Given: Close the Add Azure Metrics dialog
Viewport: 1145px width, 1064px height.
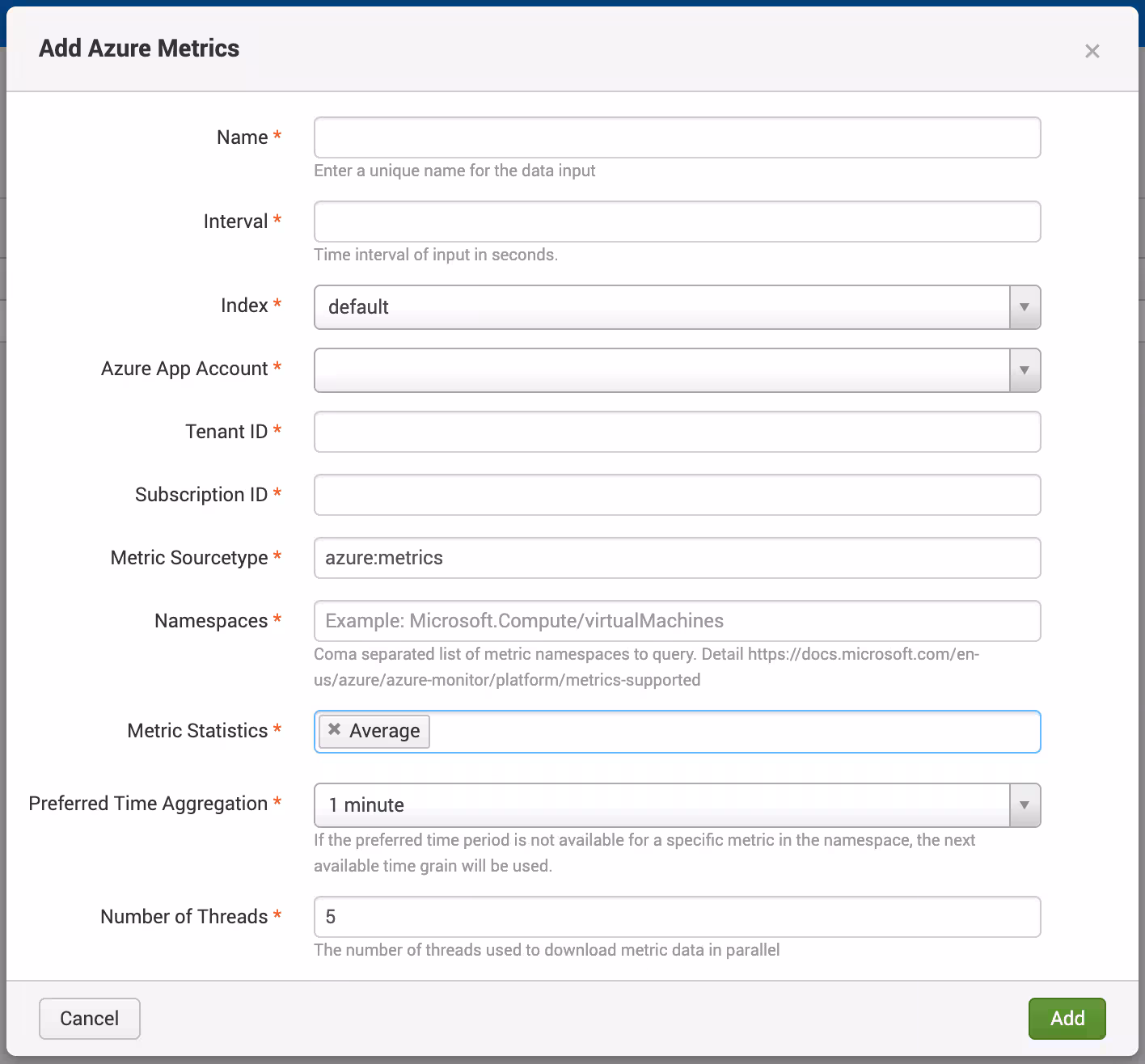Looking at the screenshot, I should click(x=1092, y=52).
